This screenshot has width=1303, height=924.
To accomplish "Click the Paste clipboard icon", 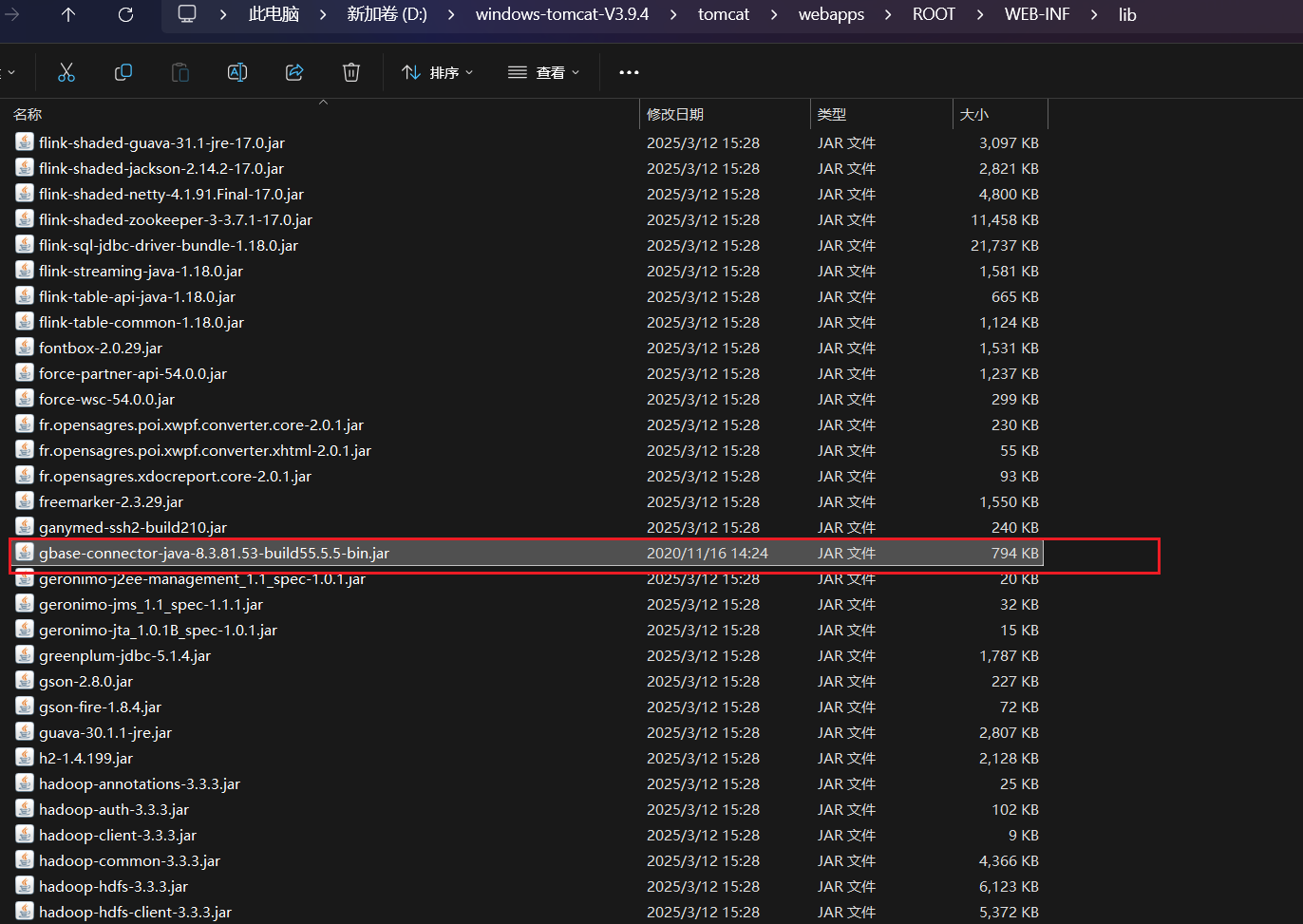I will [180, 72].
